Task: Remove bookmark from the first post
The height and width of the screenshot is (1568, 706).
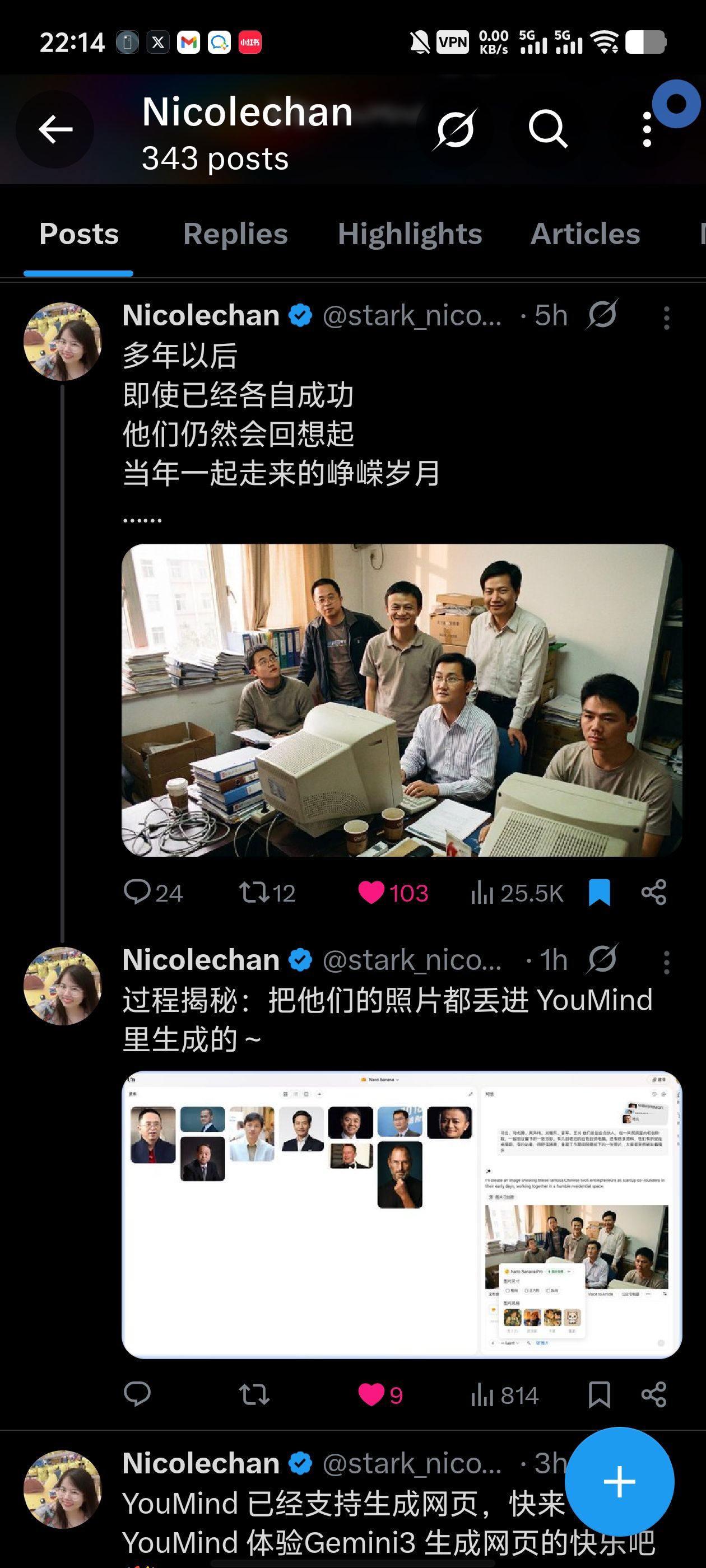Action: click(600, 893)
